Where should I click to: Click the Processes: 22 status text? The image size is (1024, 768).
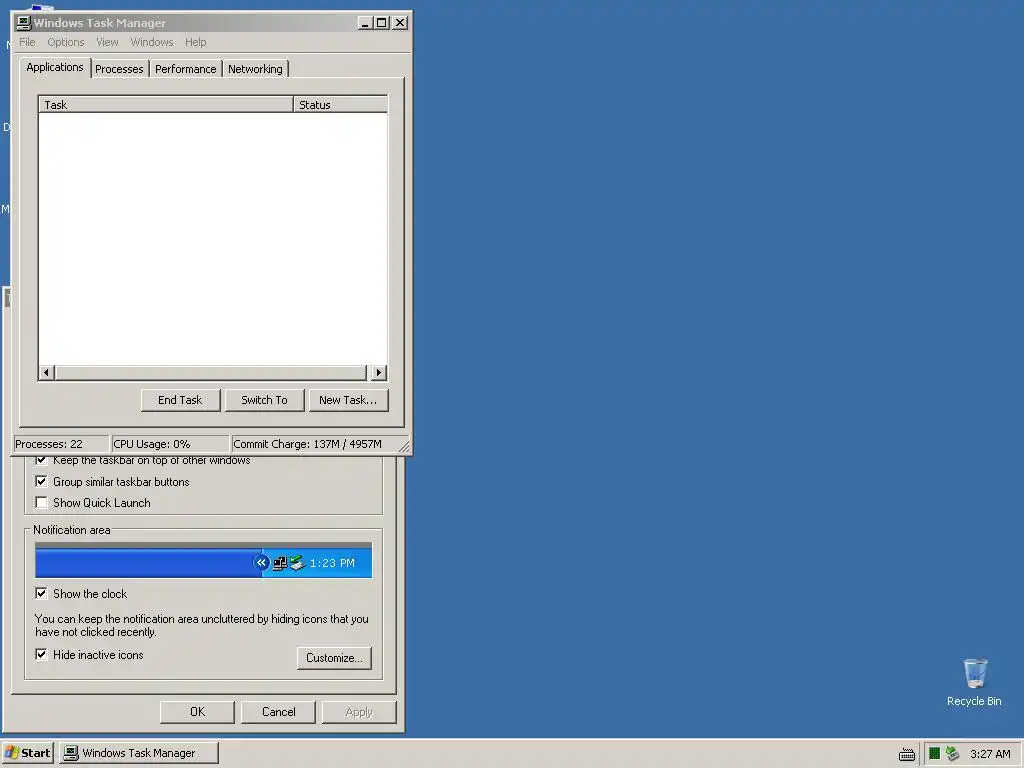tap(49, 444)
